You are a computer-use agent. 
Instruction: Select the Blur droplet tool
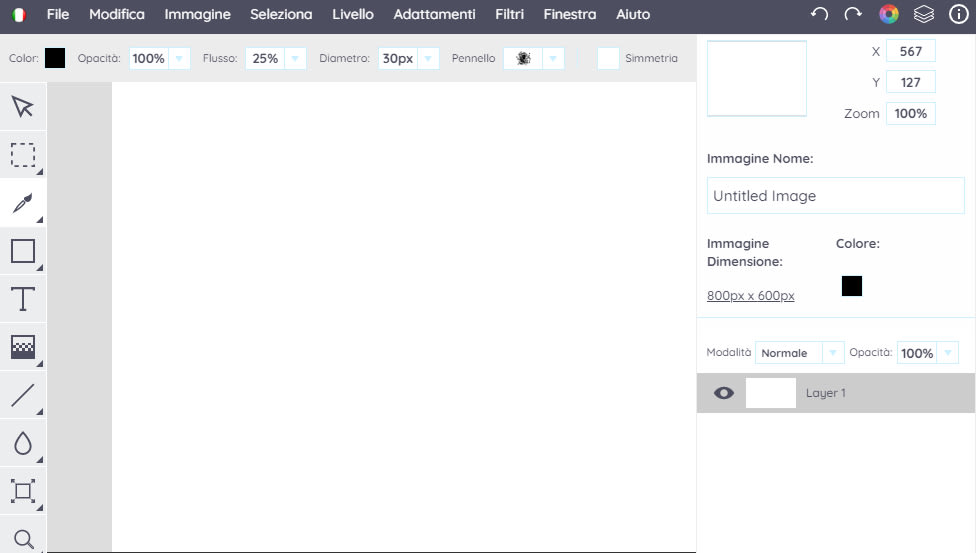pos(23,443)
